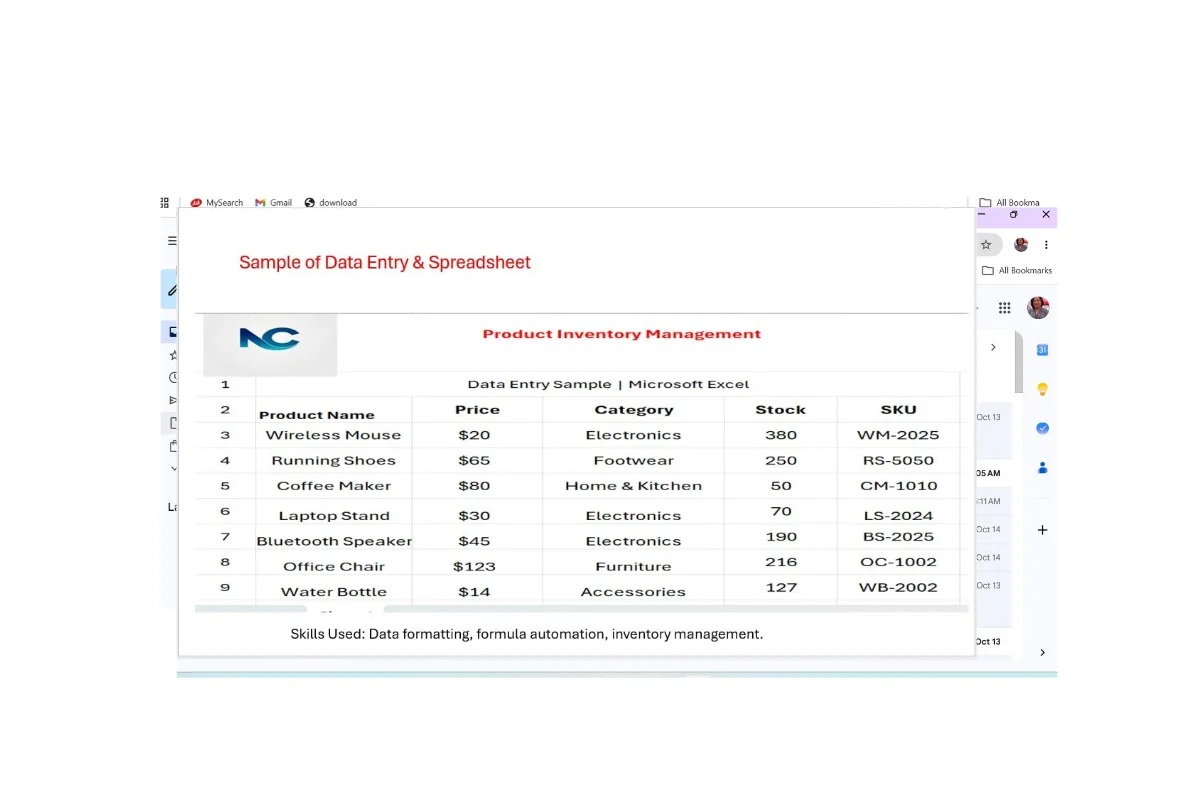Screen dimensions: 1200x800
Task: Collapse the side panel with the bottom chevron
Action: pos(1042,652)
